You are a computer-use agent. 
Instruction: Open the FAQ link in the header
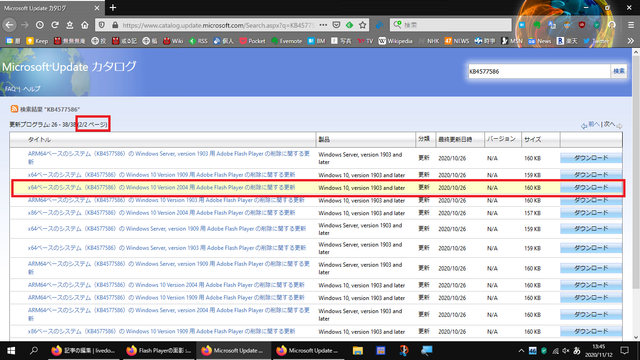pos(11,89)
